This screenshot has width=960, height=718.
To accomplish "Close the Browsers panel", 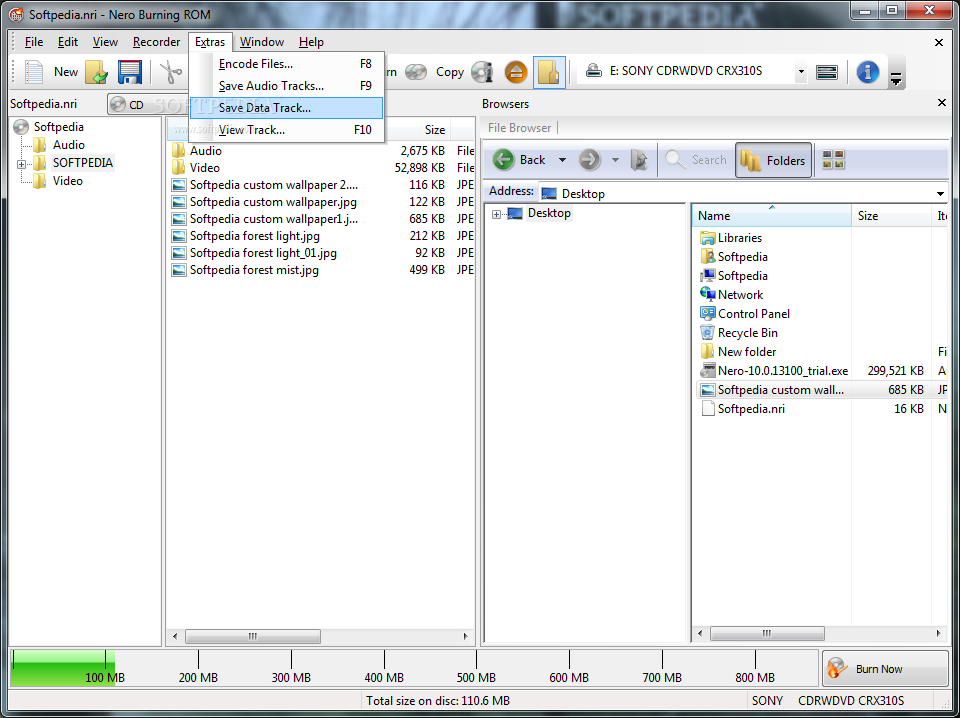I will tap(942, 103).
